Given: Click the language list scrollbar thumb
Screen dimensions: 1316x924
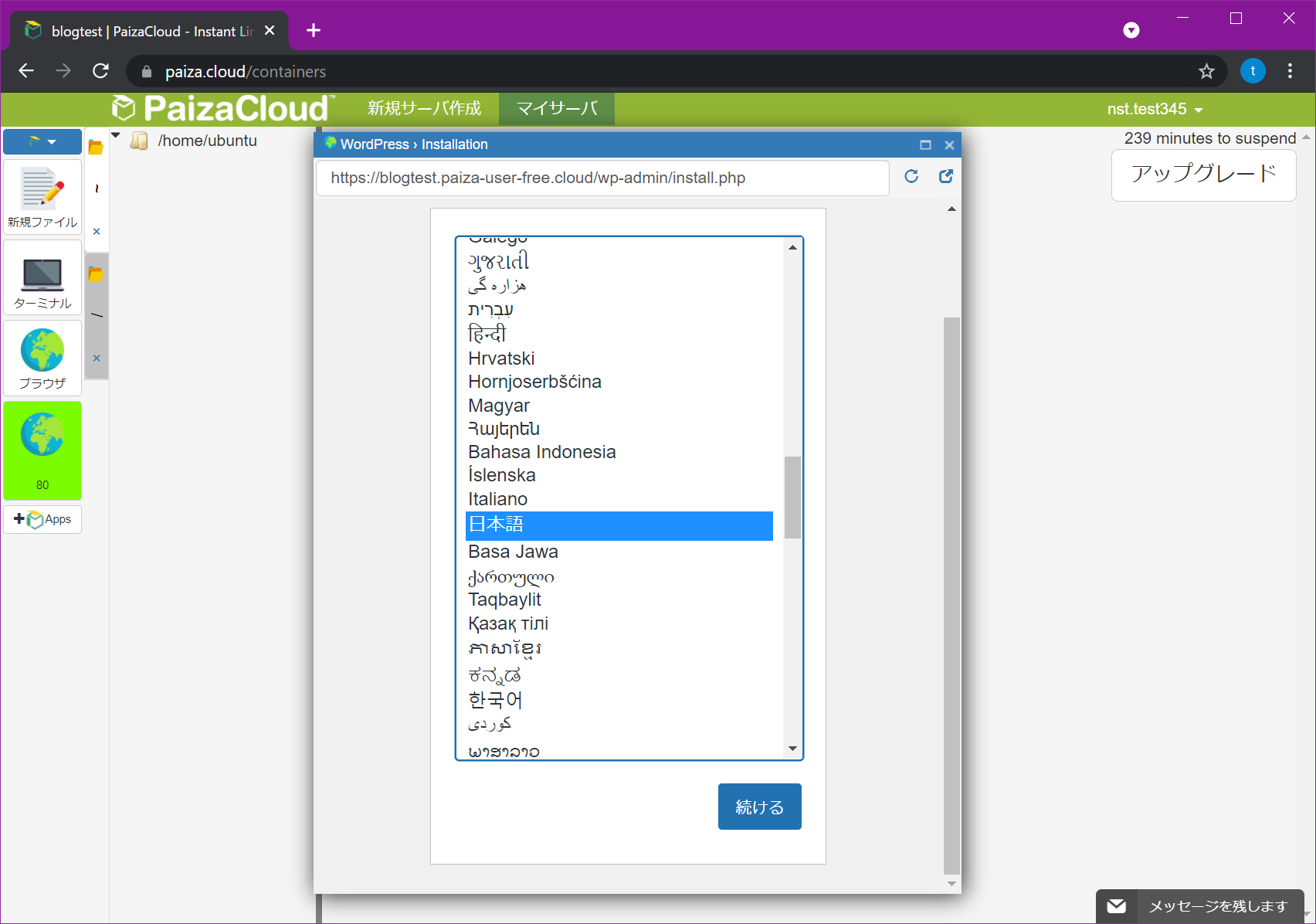Looking at the screenshot, I should [792, 497].
